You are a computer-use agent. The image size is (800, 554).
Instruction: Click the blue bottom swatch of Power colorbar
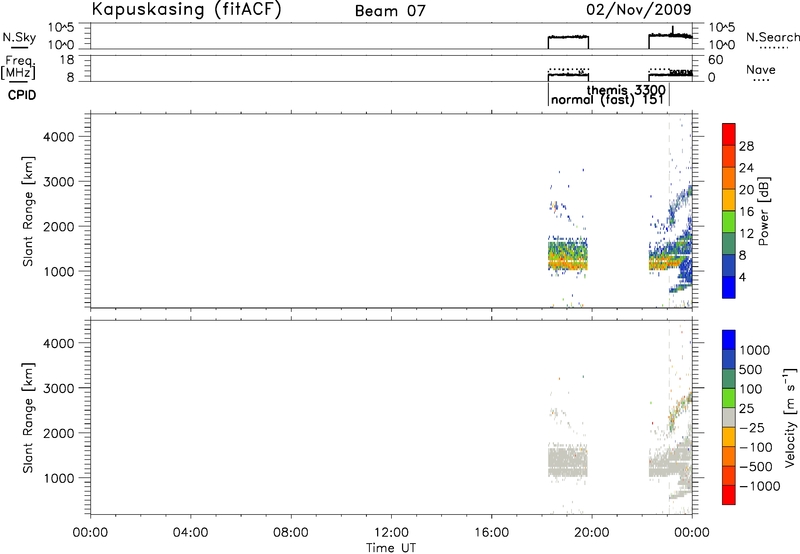729,288
